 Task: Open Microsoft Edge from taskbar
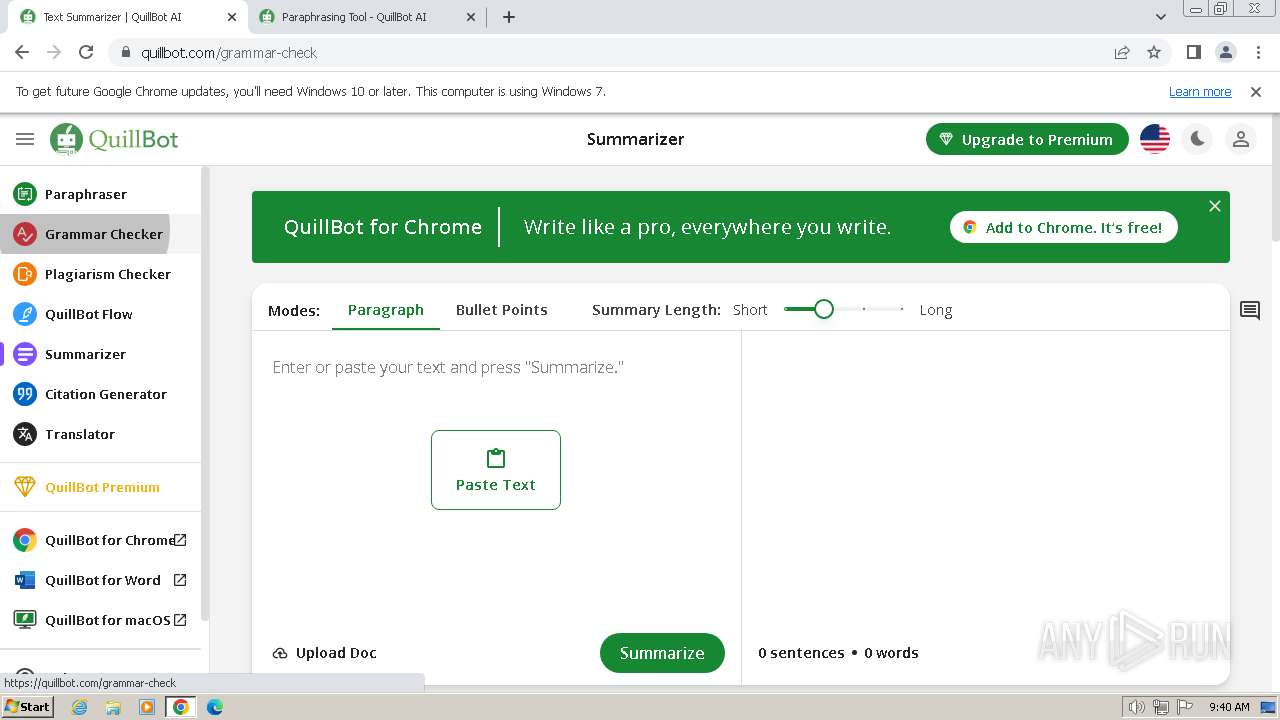[214, 707]
